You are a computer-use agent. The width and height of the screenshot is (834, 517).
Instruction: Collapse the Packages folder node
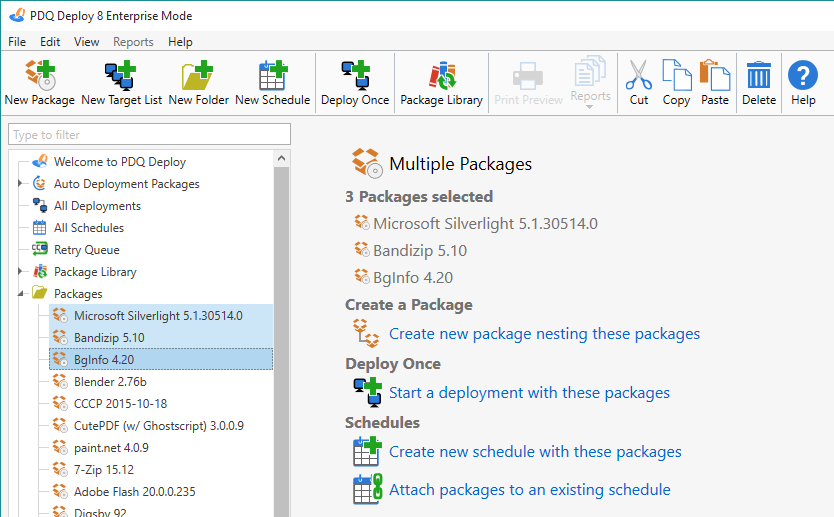20,294
